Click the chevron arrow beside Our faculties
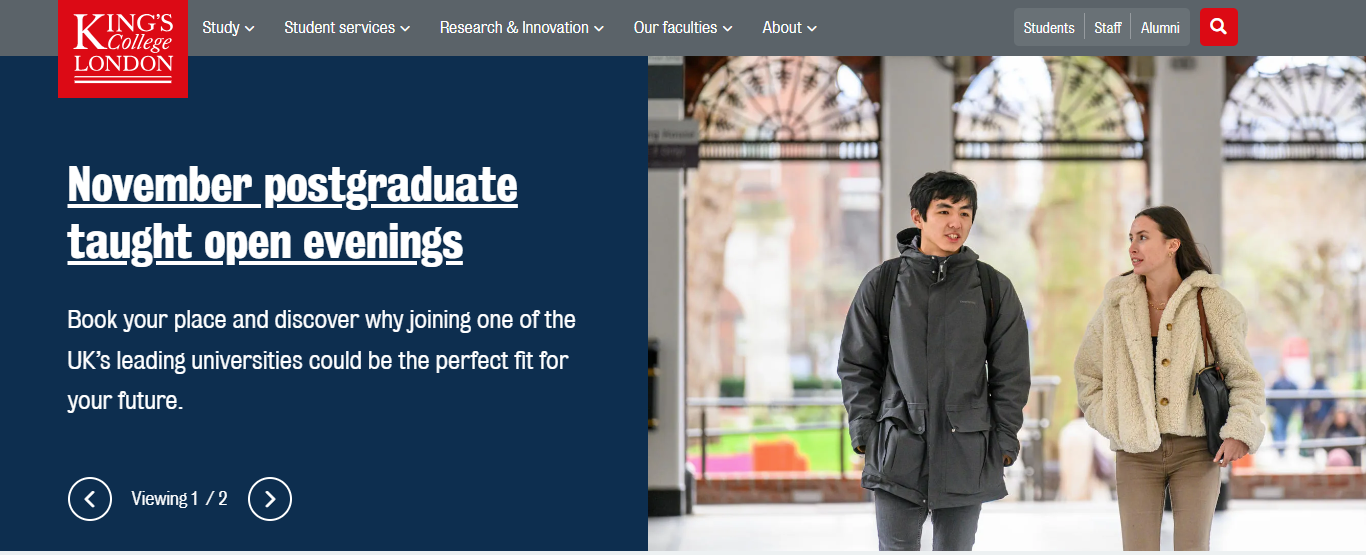1366x555 pixels. pos(728,29)
